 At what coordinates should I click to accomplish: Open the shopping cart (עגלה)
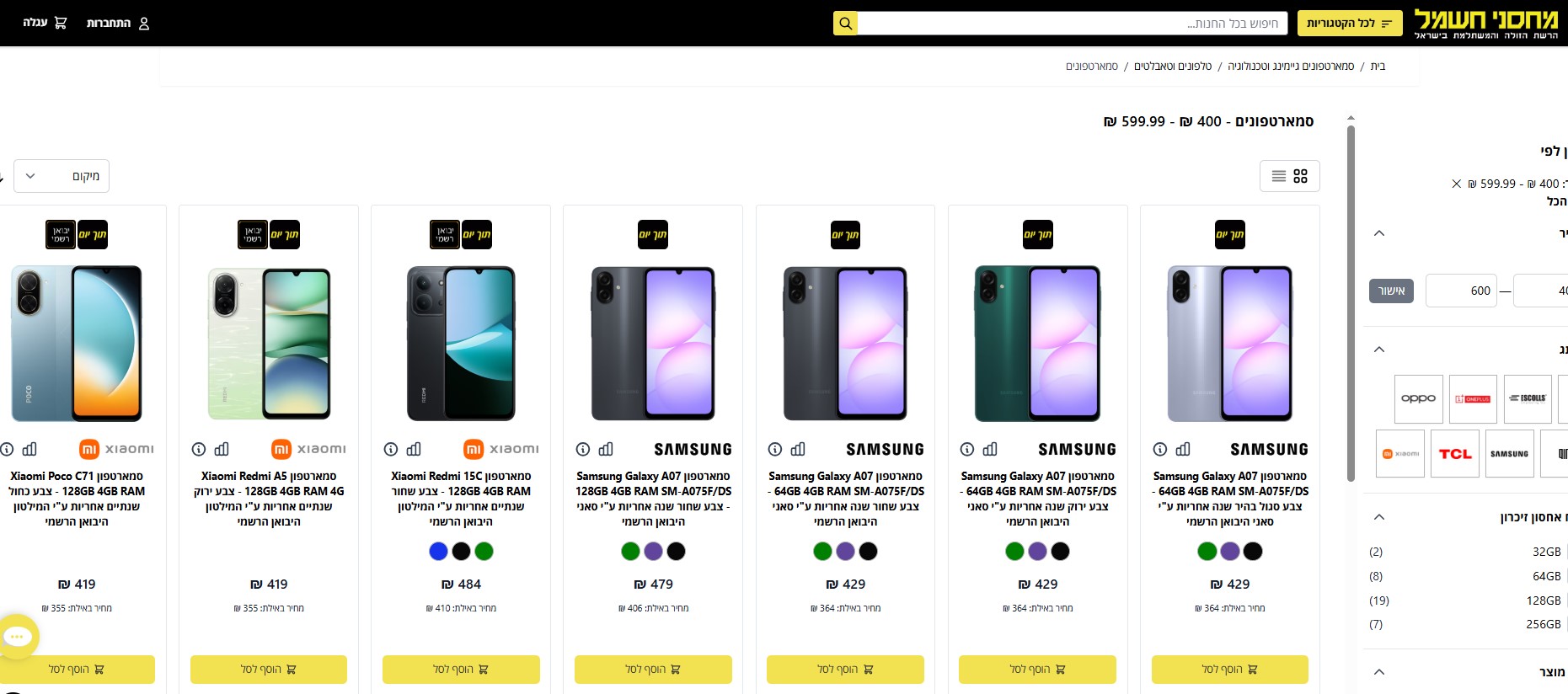[45, 23]
